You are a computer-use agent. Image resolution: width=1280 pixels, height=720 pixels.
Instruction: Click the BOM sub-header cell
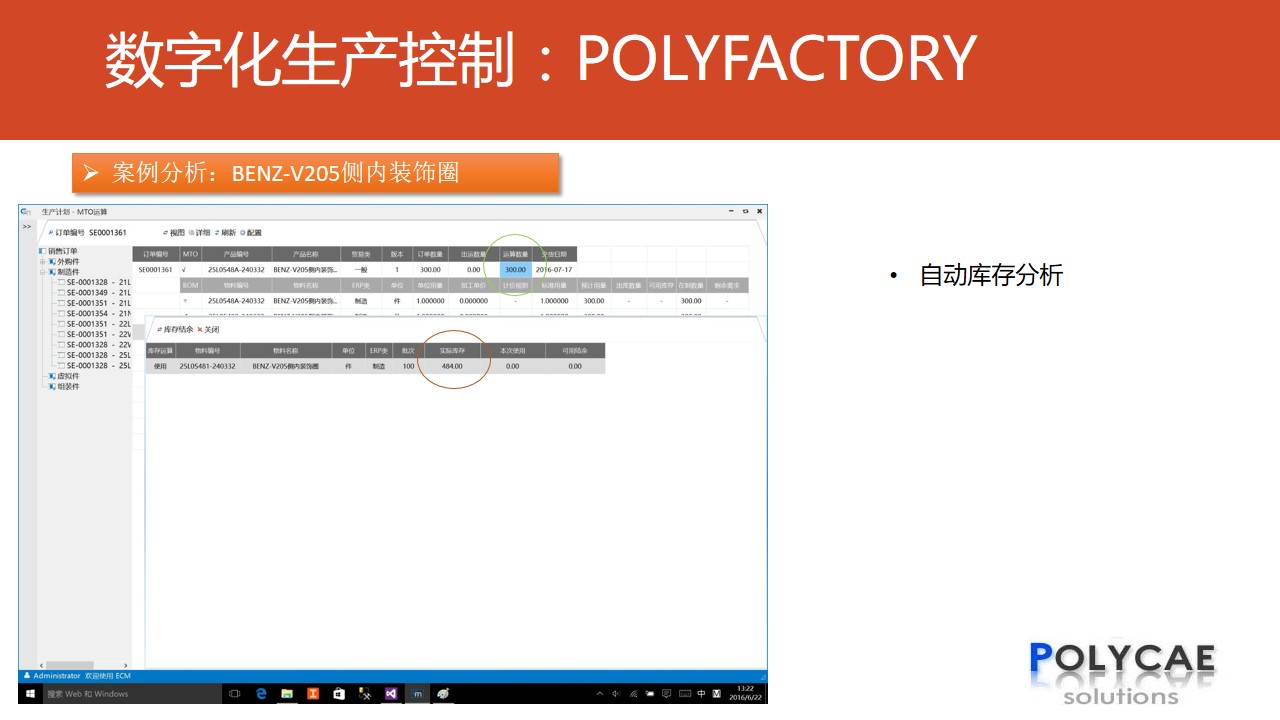tap(191, 285)
